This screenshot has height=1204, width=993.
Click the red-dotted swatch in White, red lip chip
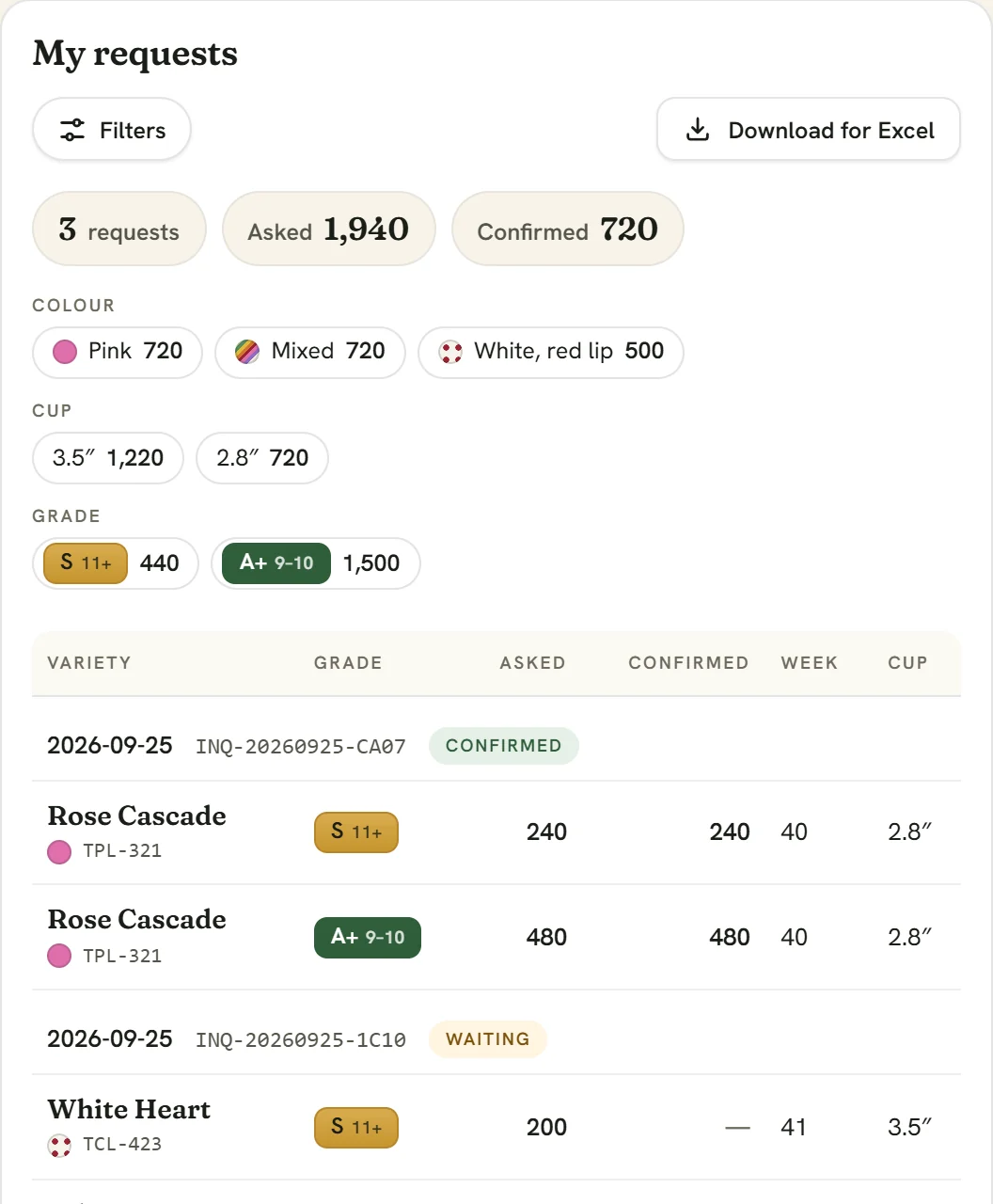450,353
